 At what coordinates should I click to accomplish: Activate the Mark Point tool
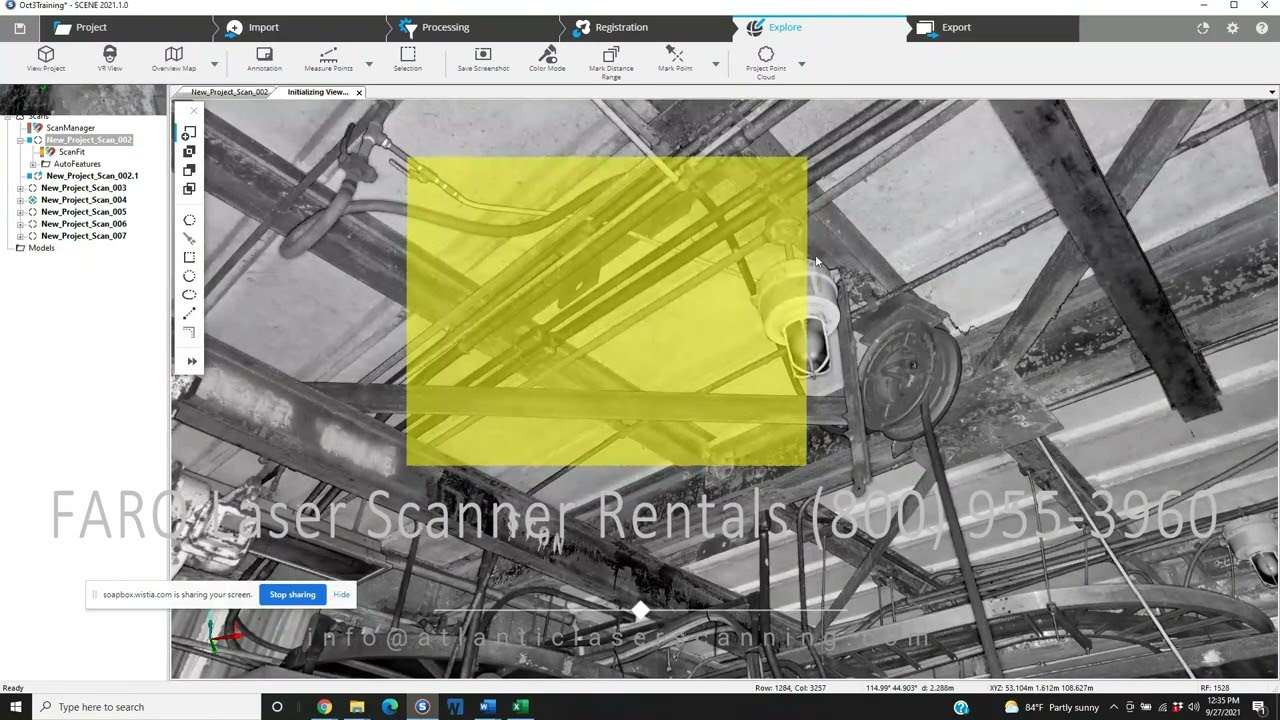point(675,59)
